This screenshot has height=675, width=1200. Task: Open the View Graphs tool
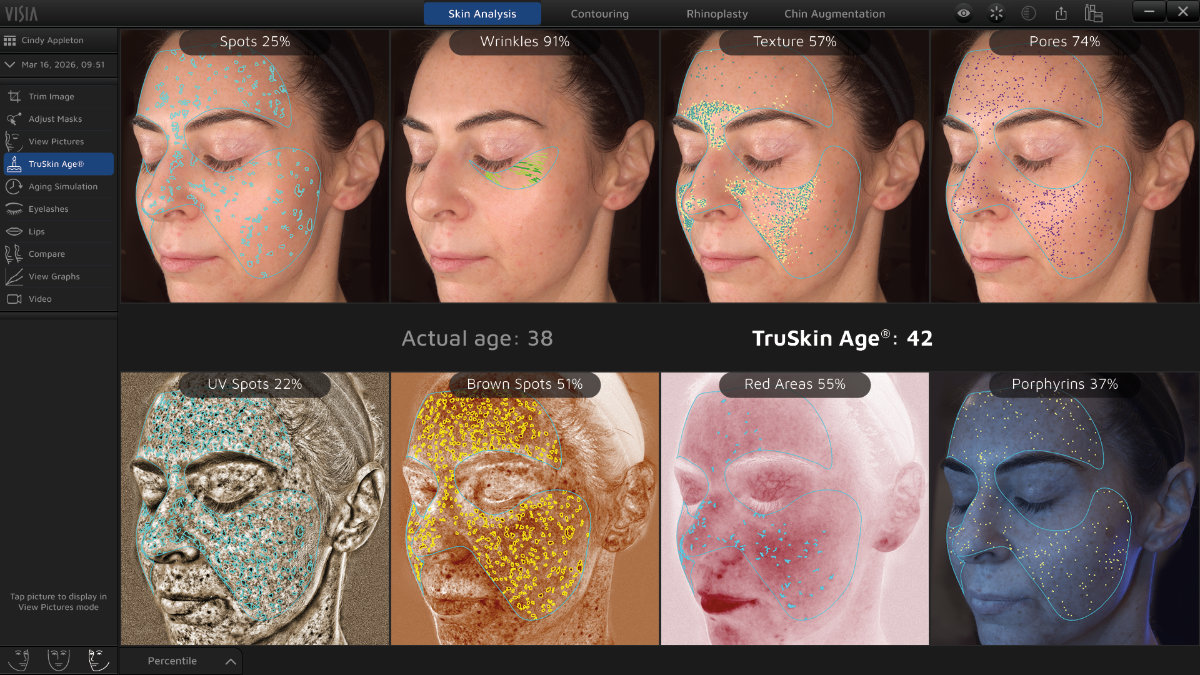point(57,277)
